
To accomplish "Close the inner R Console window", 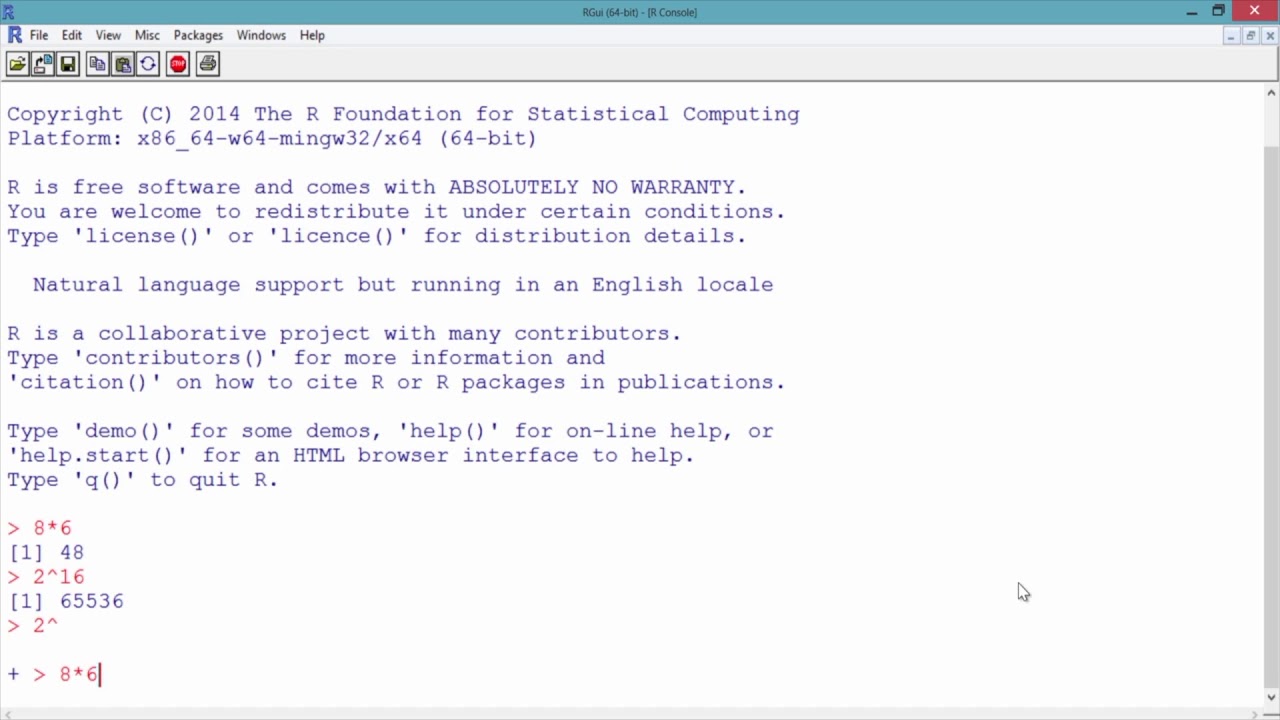I will coord(1270,36).
